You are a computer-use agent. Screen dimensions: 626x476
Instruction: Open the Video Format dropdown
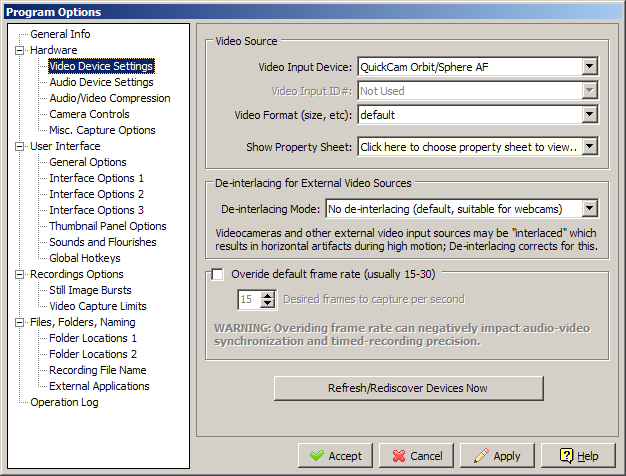pos(589,115)
